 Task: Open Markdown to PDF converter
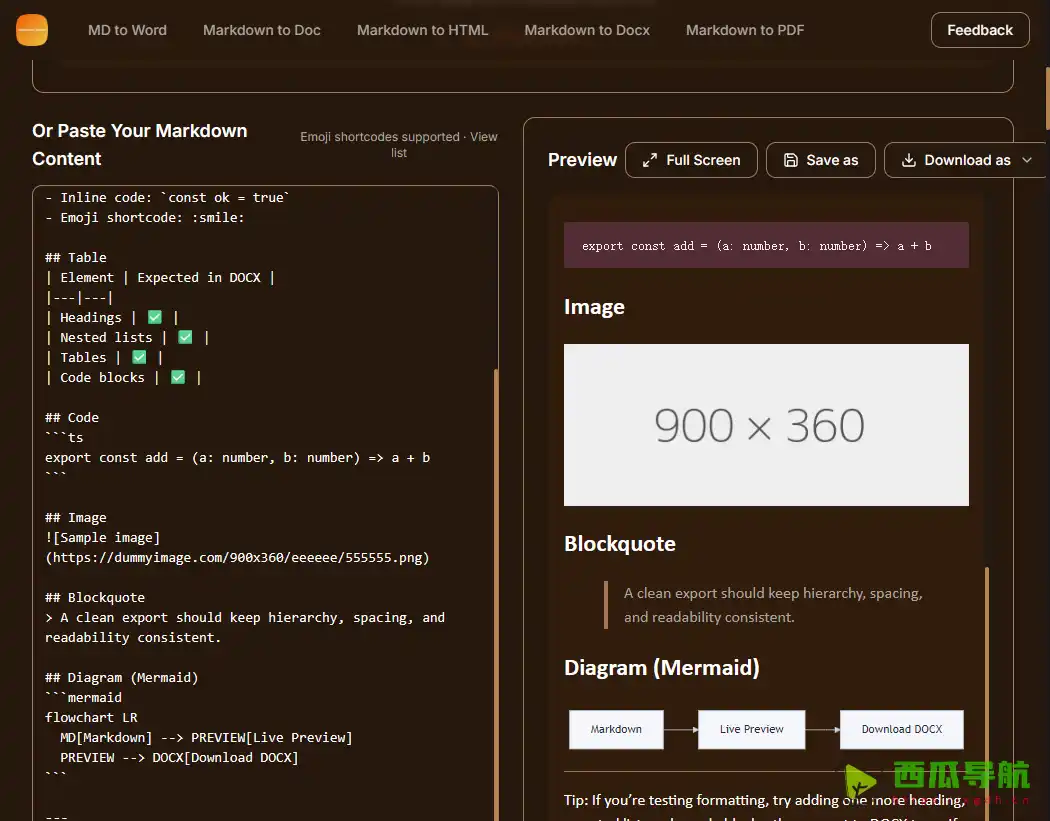[x=745, y=30]
